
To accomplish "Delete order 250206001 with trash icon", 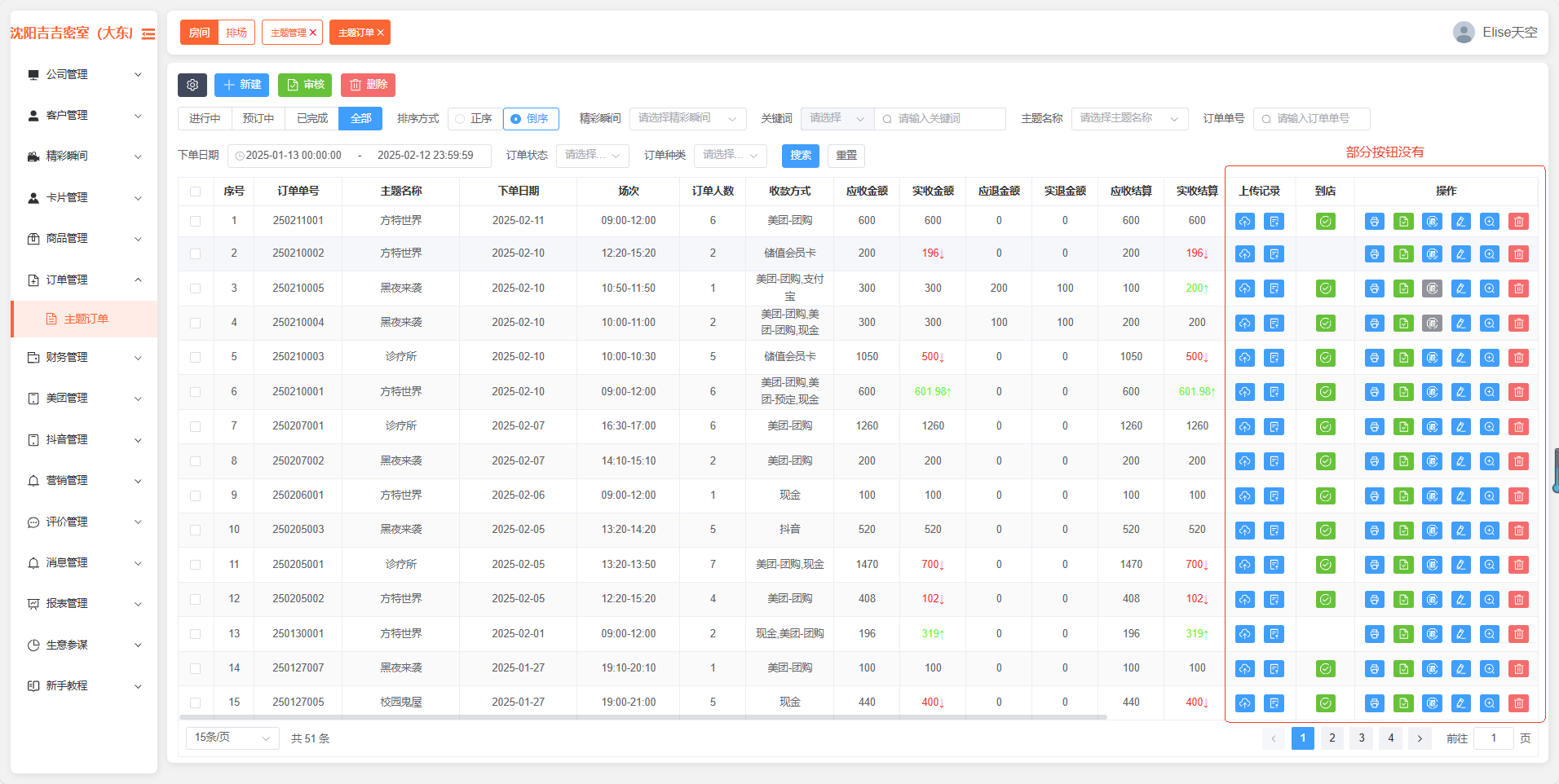I will pos(1518,496).
